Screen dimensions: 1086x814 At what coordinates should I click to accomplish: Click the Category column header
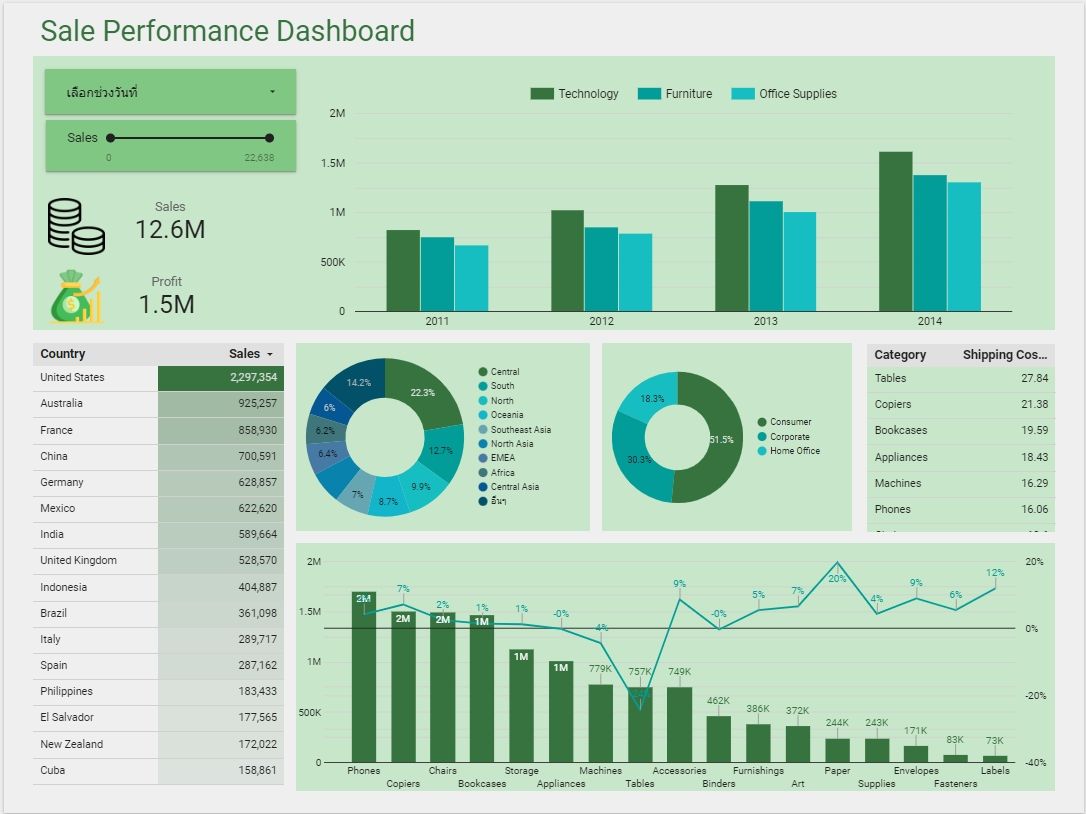(x=900, y=355)
